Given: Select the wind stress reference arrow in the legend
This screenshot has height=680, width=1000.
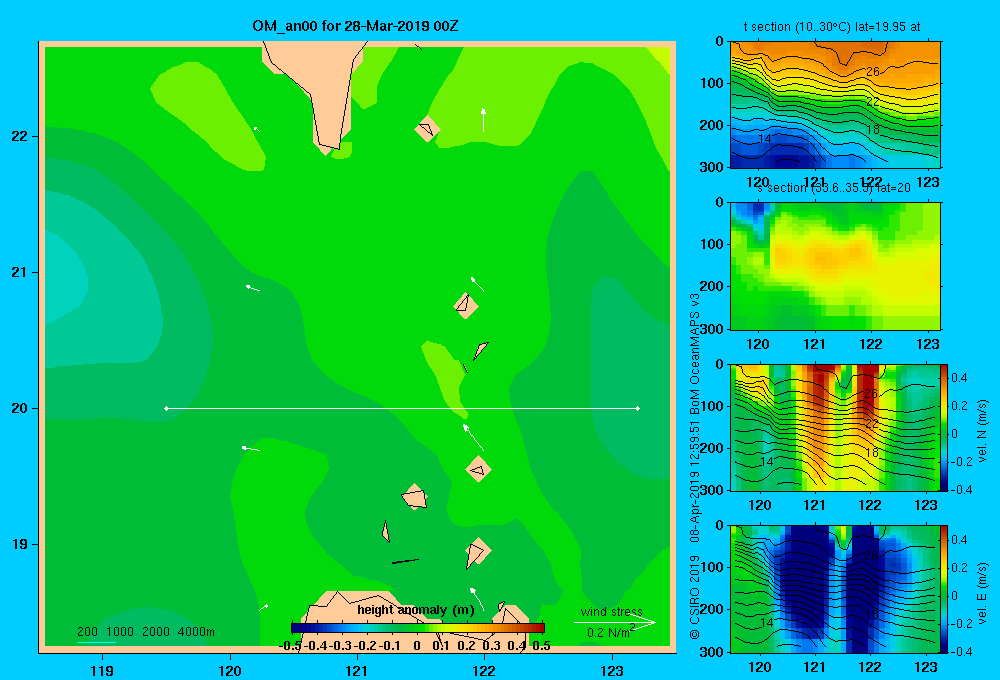Looking at the screenshot, I should [614, 622].
